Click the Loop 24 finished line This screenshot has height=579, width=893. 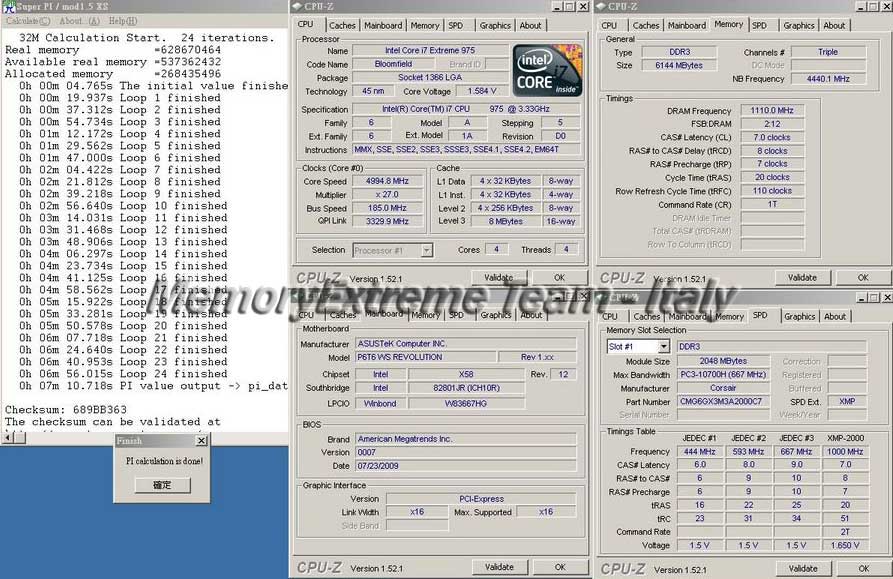tap(123, 373)
